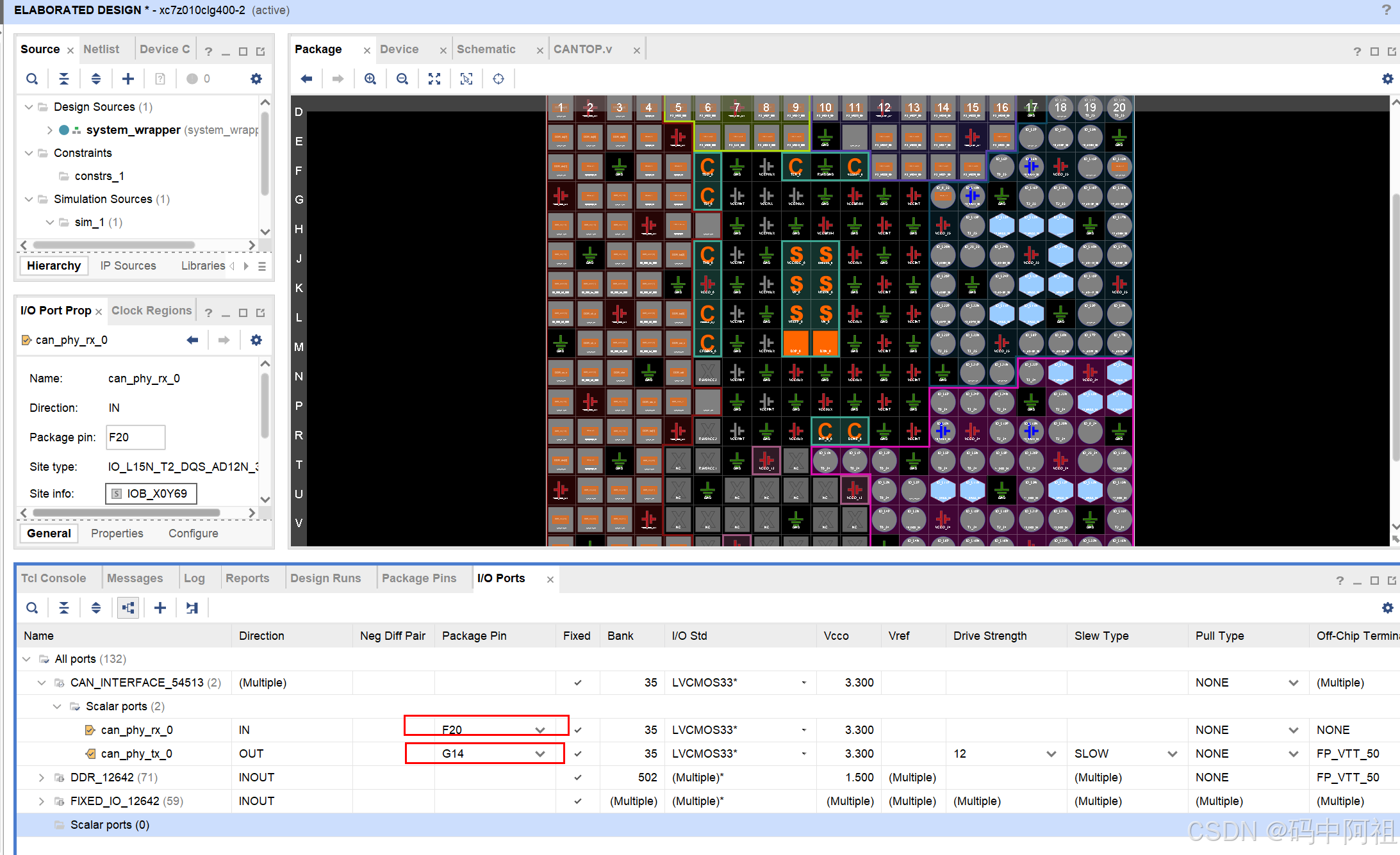Screen dimensions: 1400x855
Task: Click Zoom Fit icon in Package view
Action: [434, 79]
